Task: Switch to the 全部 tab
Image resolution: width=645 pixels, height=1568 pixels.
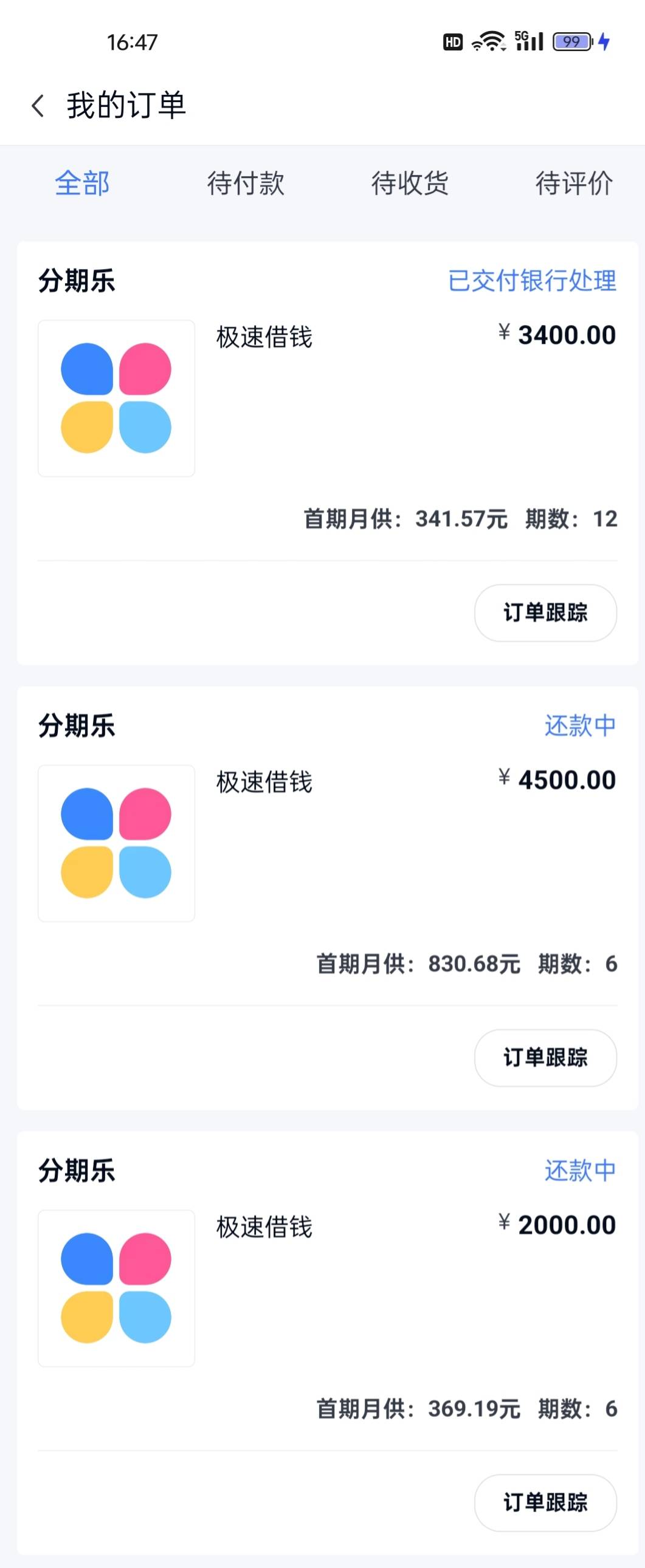Action: [82, 183]
